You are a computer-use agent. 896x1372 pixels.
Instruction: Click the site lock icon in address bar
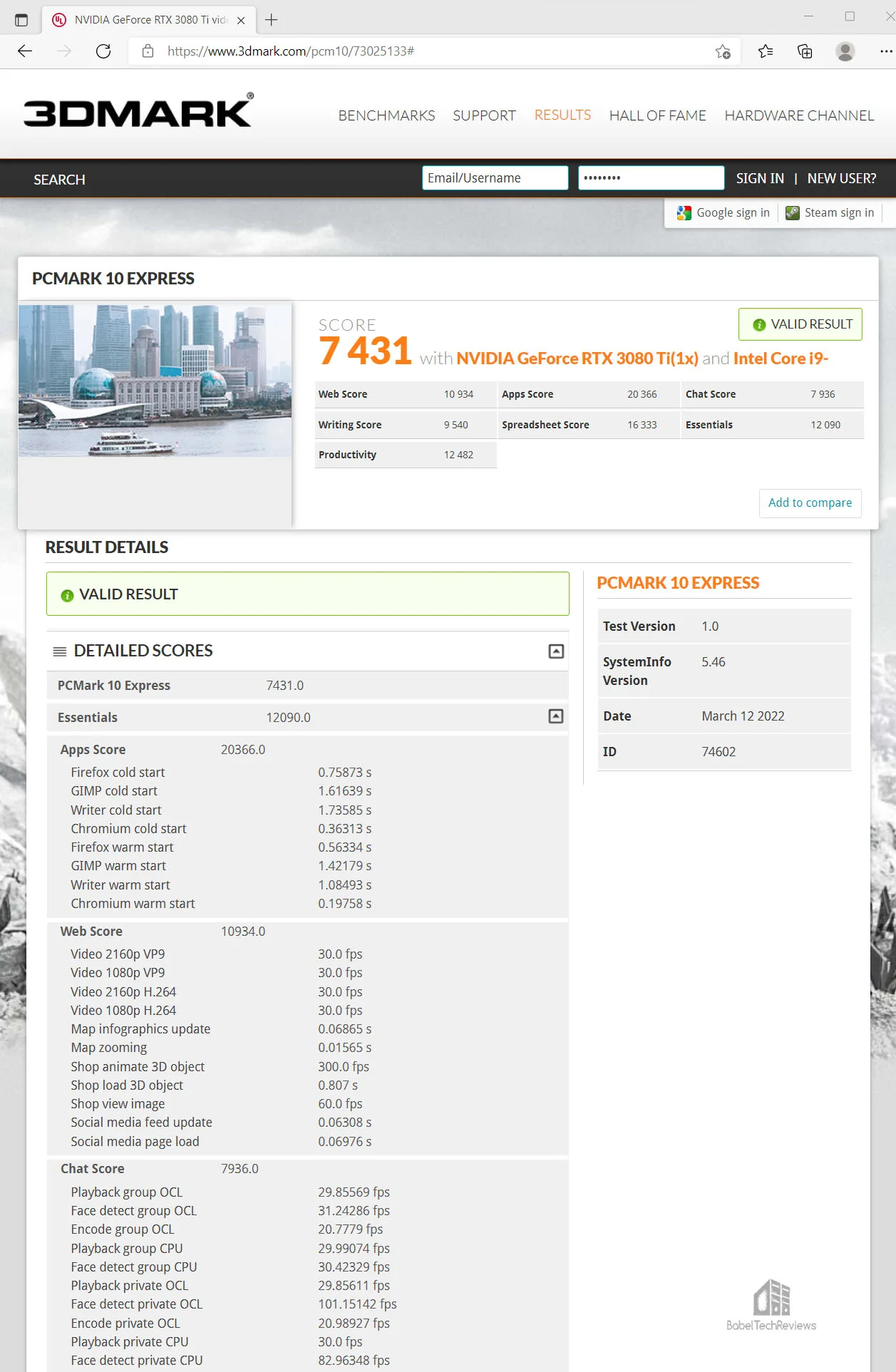pyautogui.click(x=148, y=51)
